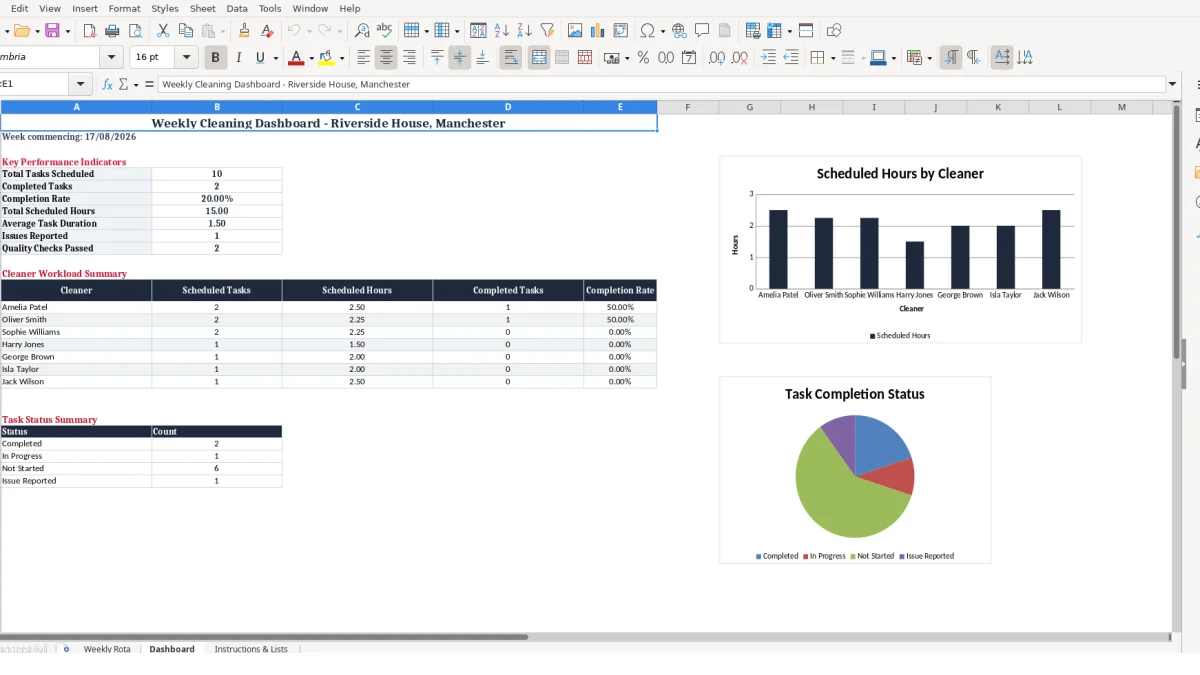Screen dimensions: 1200x675
Task: Open the Sheet menu
Action: coord(203,8)
